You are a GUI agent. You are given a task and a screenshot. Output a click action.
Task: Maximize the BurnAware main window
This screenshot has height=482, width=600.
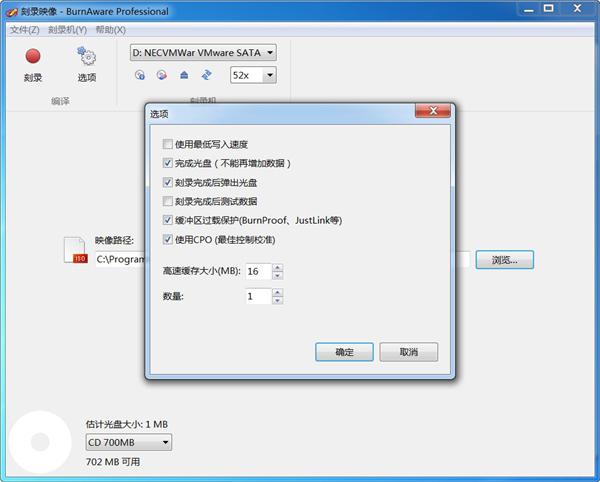tap(549, 8)
